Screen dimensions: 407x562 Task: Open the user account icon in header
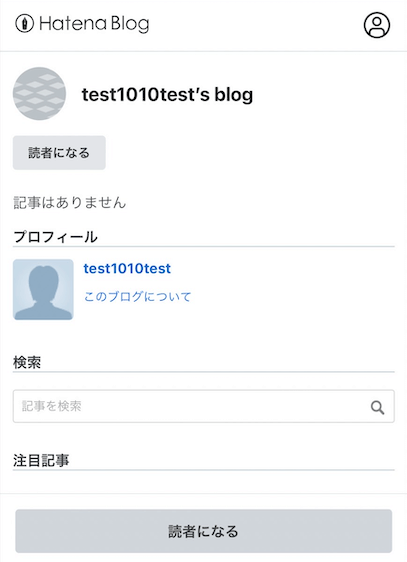coord(377,25)
